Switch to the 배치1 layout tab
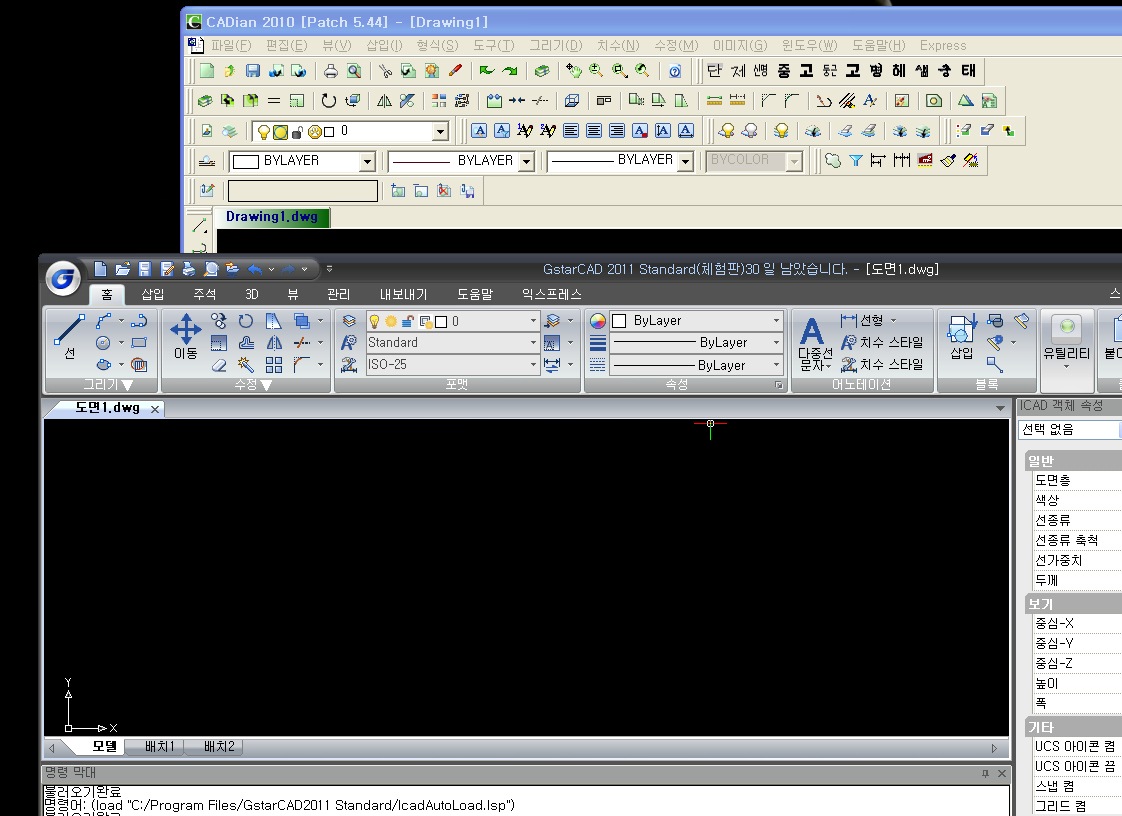This screenshot has height=816, width=1122. click(x=159, y=747)
